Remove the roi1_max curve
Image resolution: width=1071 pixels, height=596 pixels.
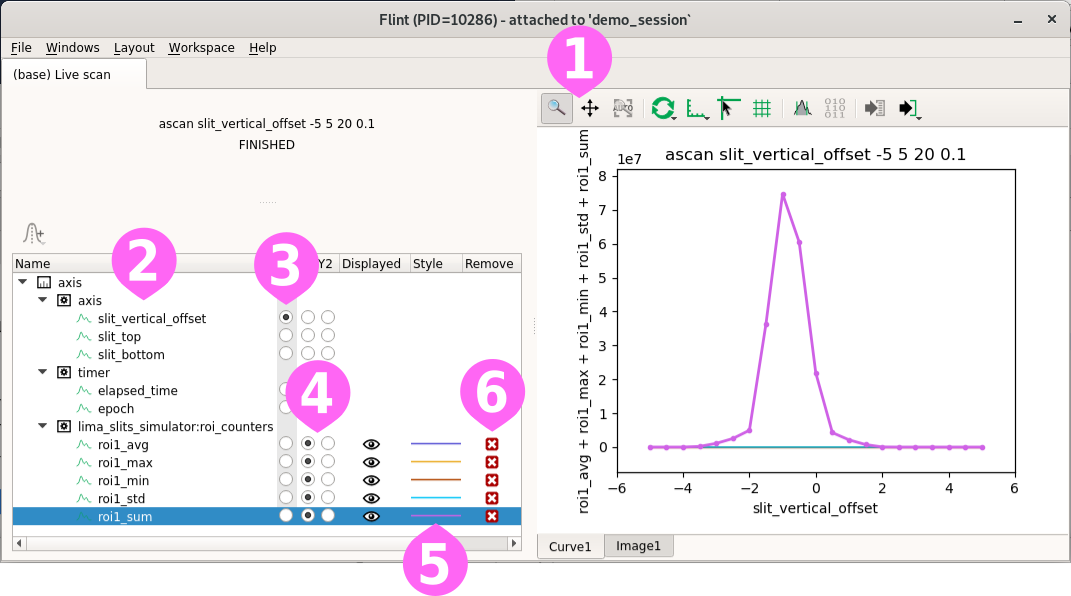point(492,462)
